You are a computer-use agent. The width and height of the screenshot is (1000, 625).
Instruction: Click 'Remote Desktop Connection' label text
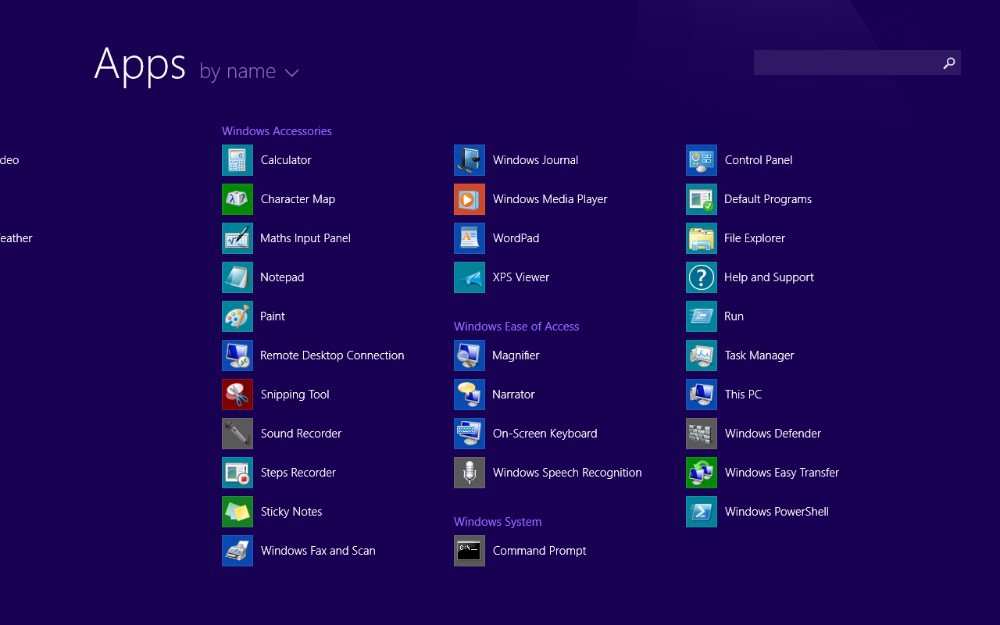click(332, 355)
